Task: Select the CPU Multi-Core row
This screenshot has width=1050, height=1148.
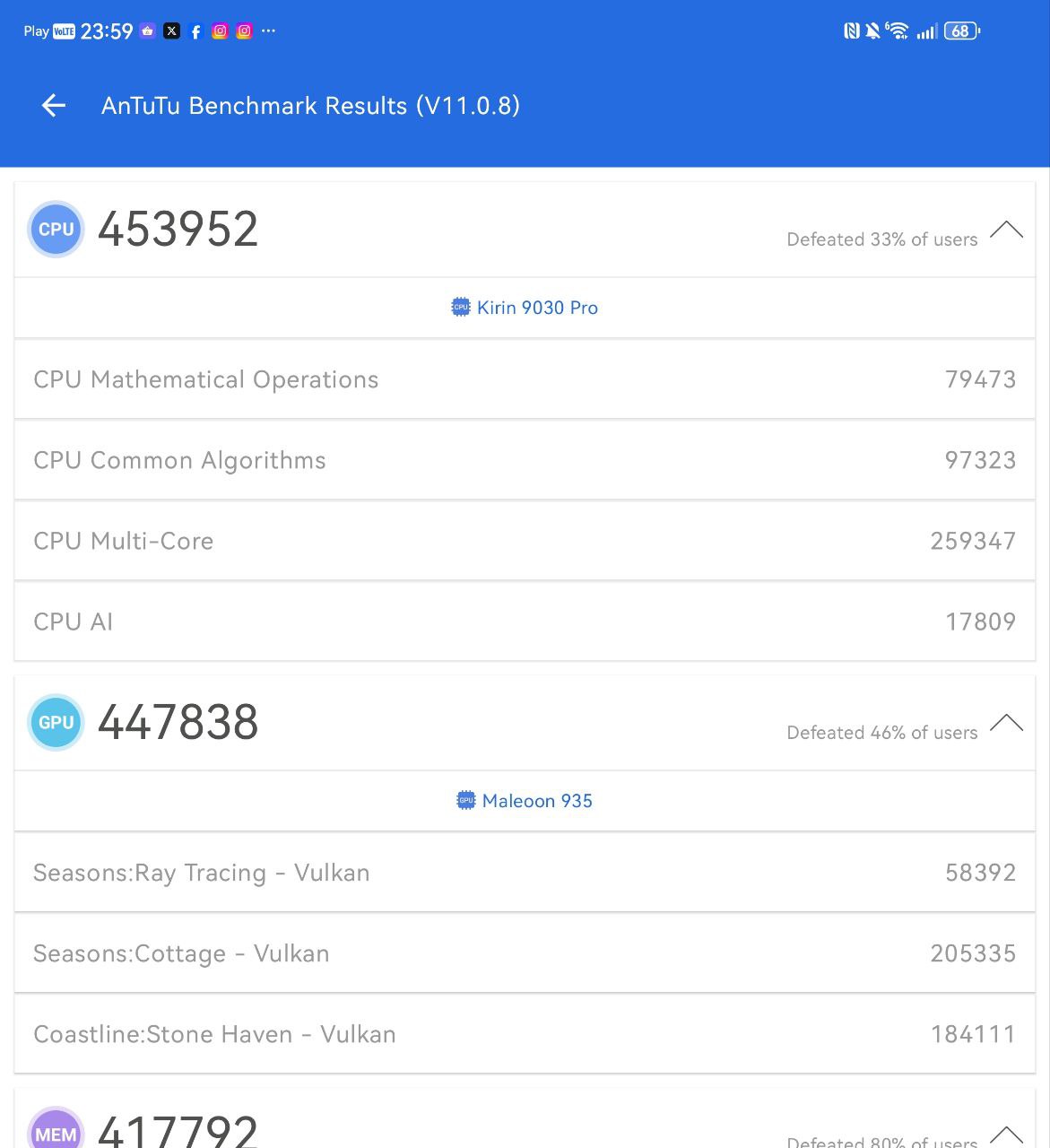Action: [525, 541]
